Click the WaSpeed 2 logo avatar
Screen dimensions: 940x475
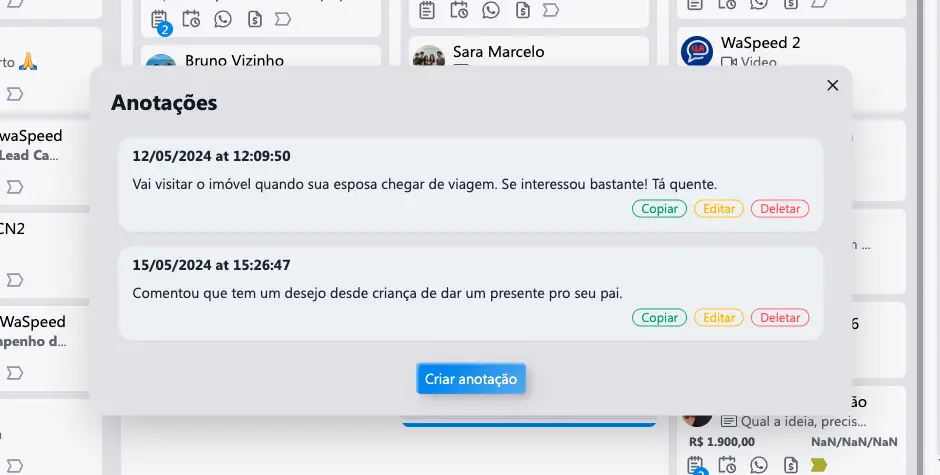697,51
